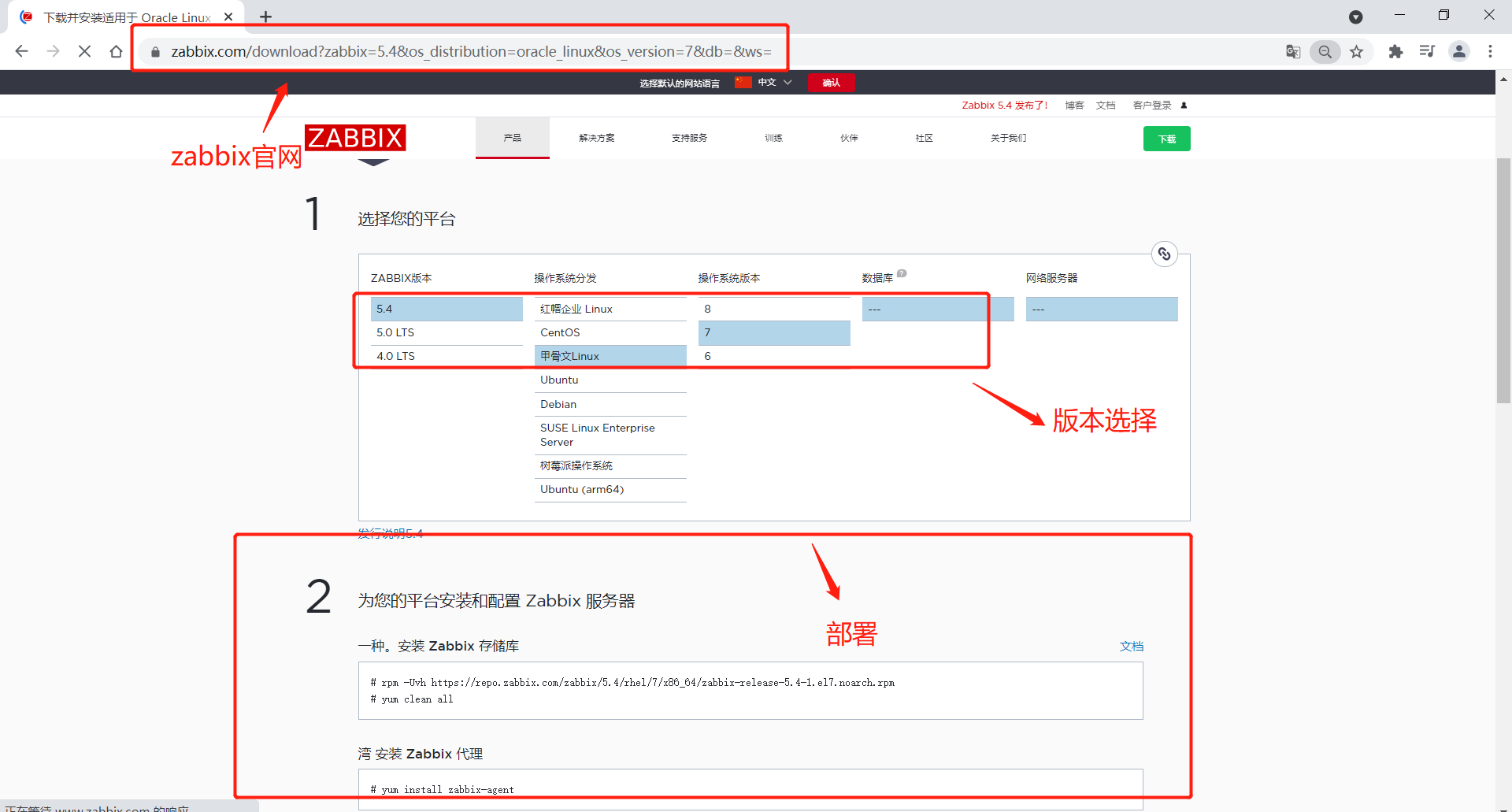The width and height of the screenshot is (1512, 812).
Task: Copy the platform selection permalink icon
Action: point(1164,254)
